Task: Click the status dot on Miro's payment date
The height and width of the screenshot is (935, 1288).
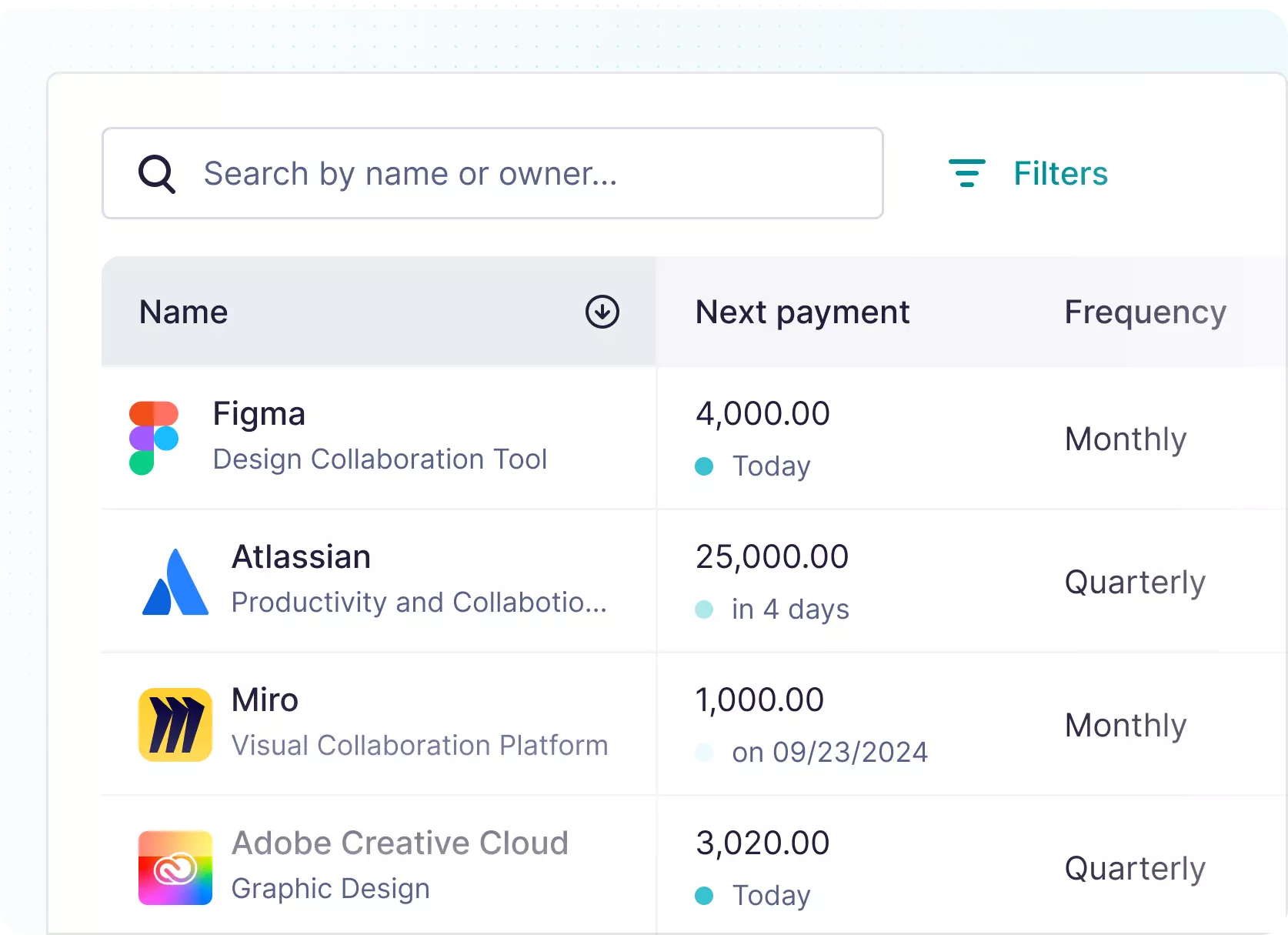Action: 704,753
